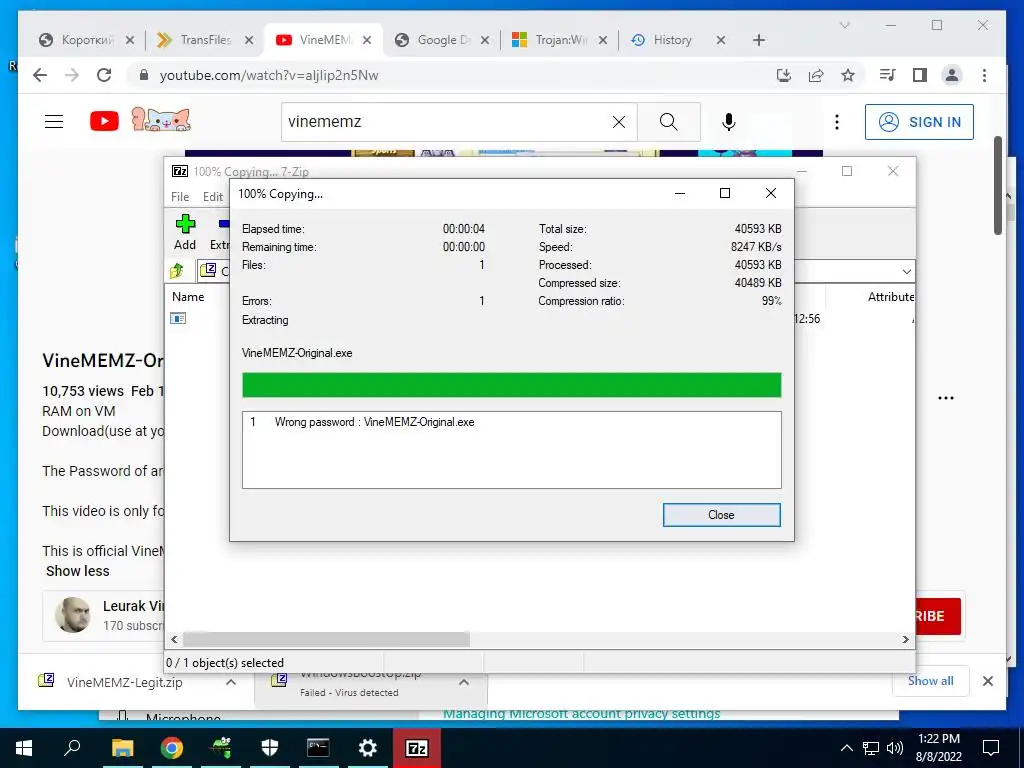
Task: Open the File menu in 7-Zip
Action: [x=180, y=197]
